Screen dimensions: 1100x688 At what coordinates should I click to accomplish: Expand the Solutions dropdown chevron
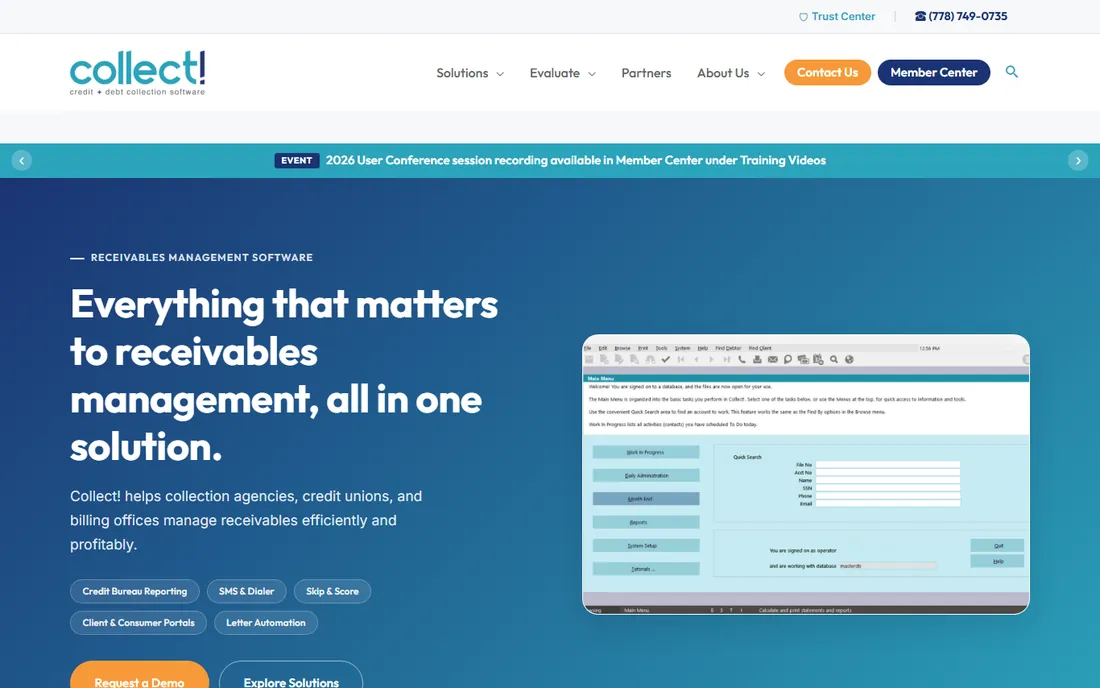[x=500, y=74]
